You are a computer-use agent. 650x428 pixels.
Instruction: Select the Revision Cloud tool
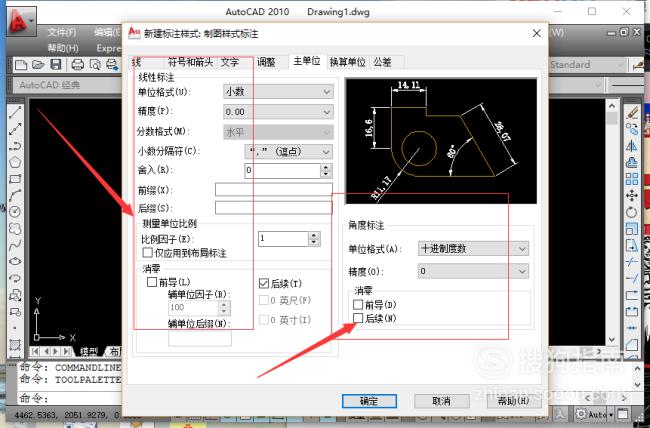click(x=15, y=229)
